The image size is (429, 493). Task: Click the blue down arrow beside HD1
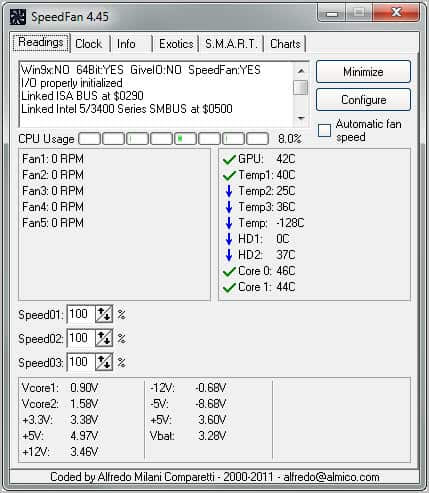[229, 239]
